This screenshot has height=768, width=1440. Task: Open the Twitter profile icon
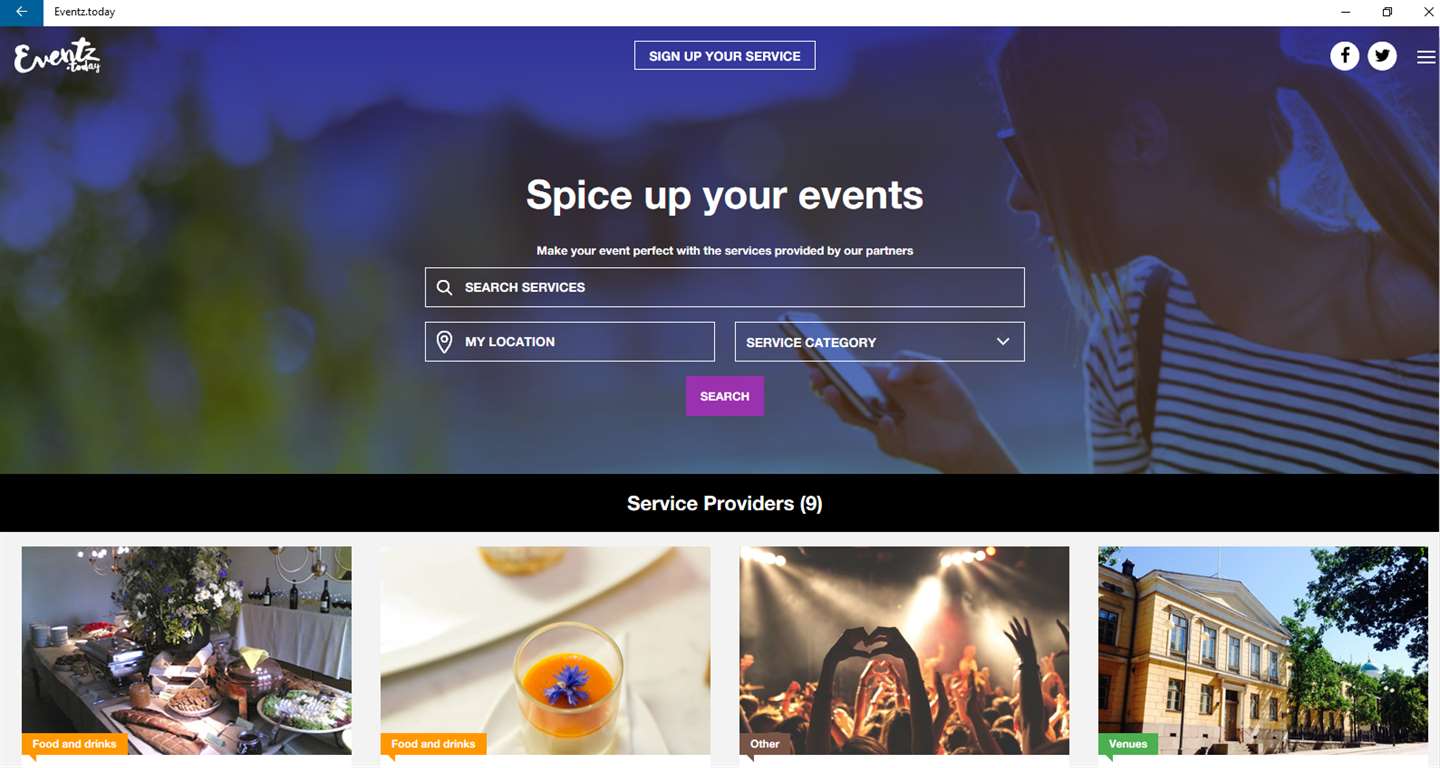tap(1382, 56)
